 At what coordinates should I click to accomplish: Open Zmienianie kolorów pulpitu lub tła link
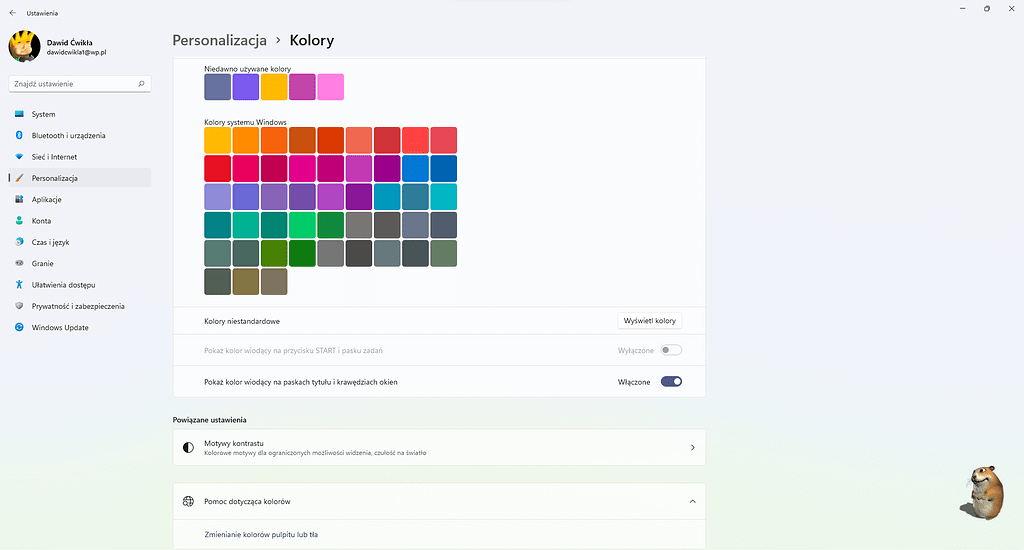pyautogui.click(x=260, y=535)
